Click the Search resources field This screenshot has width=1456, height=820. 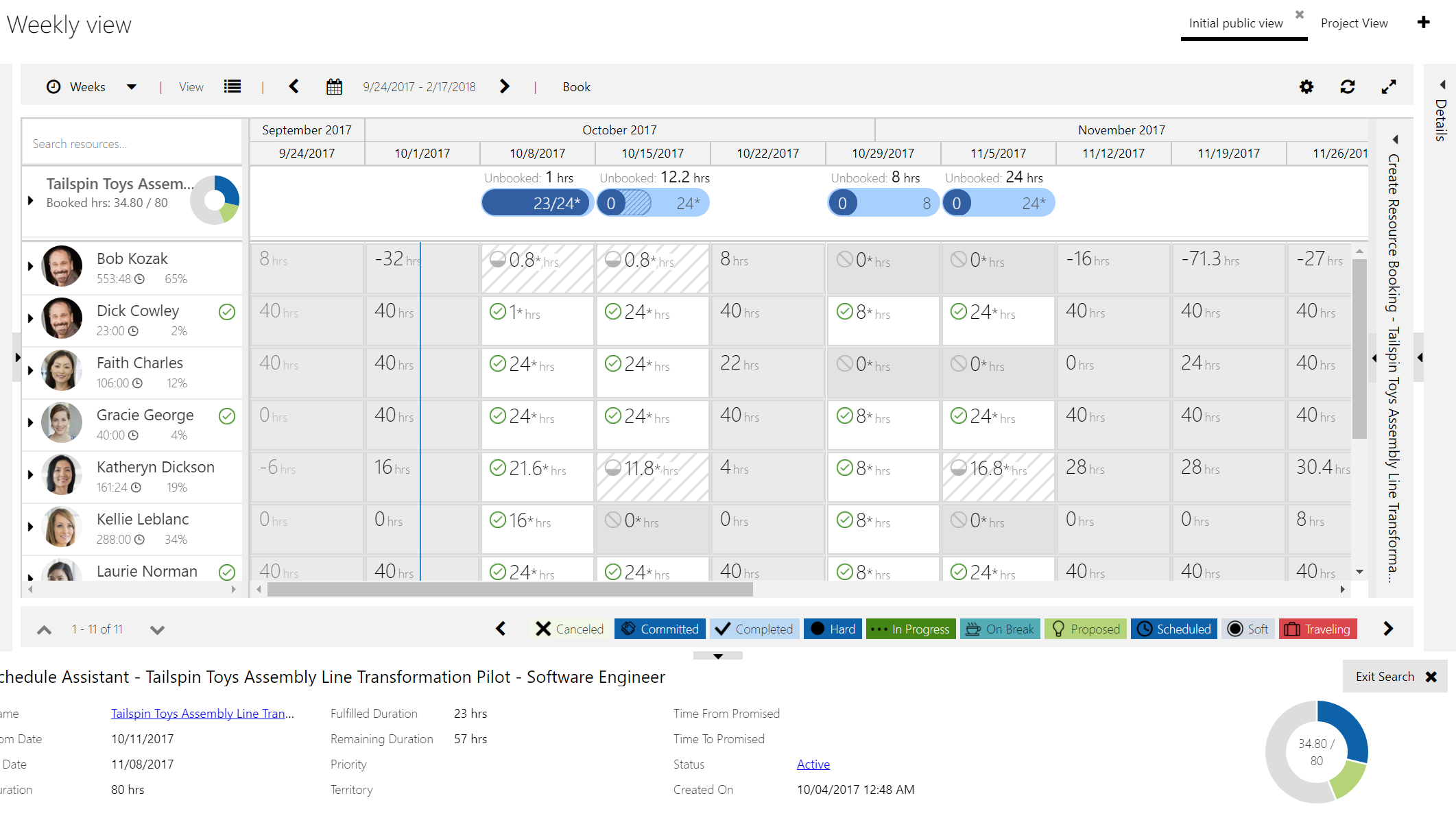coord(130,144)
